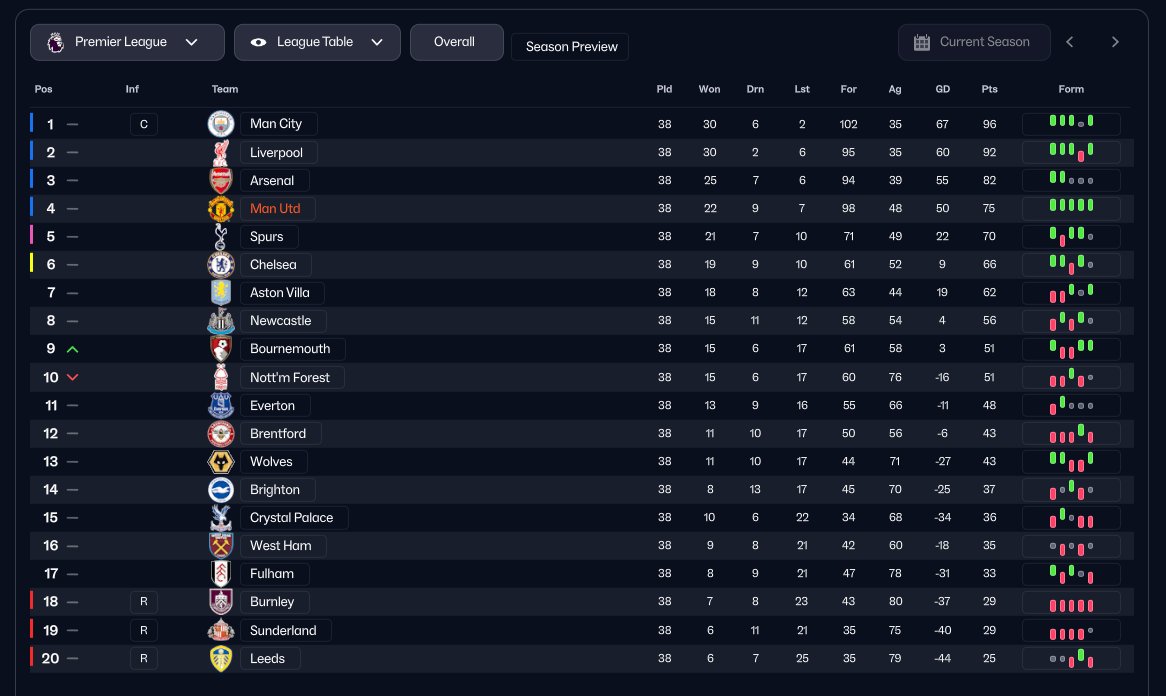Open the Man Utd team link
1166x696 pixels.
click(x=276, y=208)
